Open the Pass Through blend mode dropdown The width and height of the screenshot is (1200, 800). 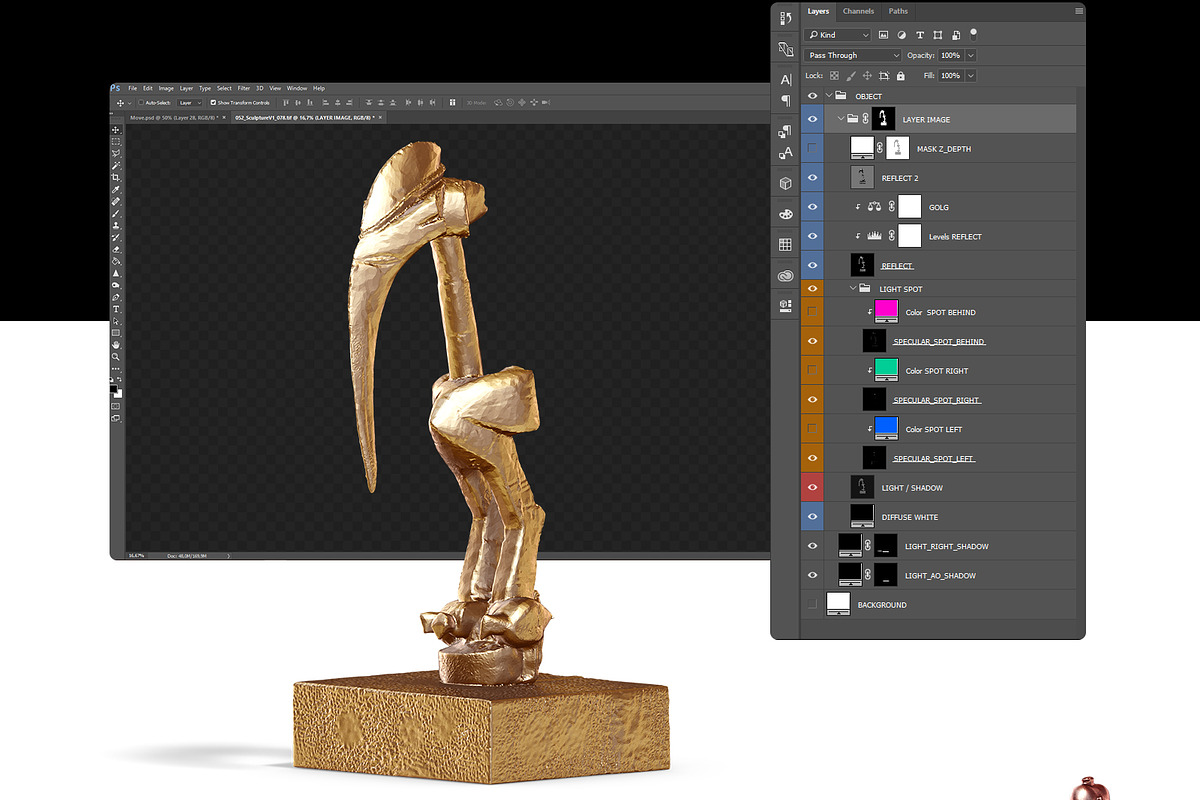(853, 55)
